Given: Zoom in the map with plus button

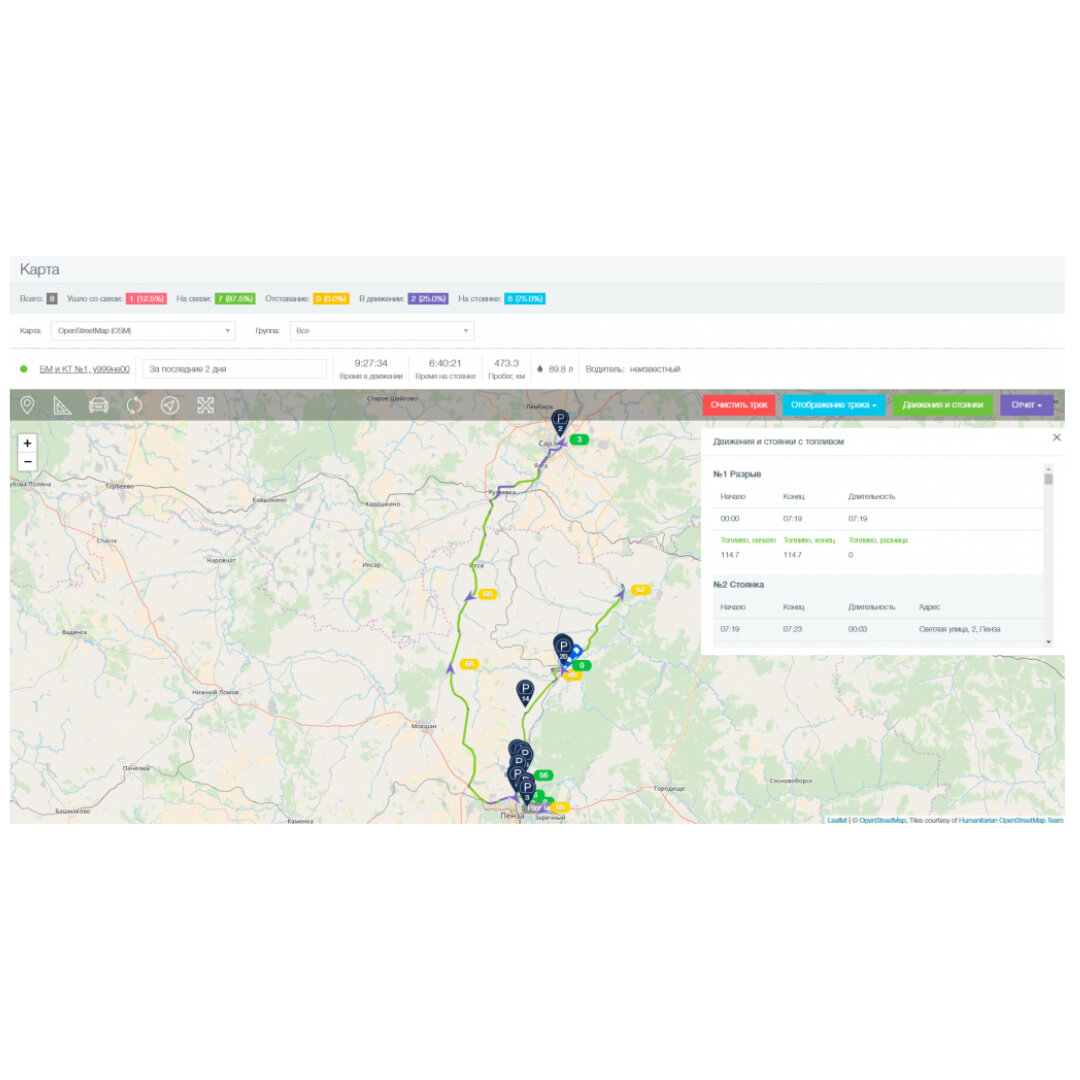Looking at the screenshot, I should pyautogui.click(x=28, y=444).
